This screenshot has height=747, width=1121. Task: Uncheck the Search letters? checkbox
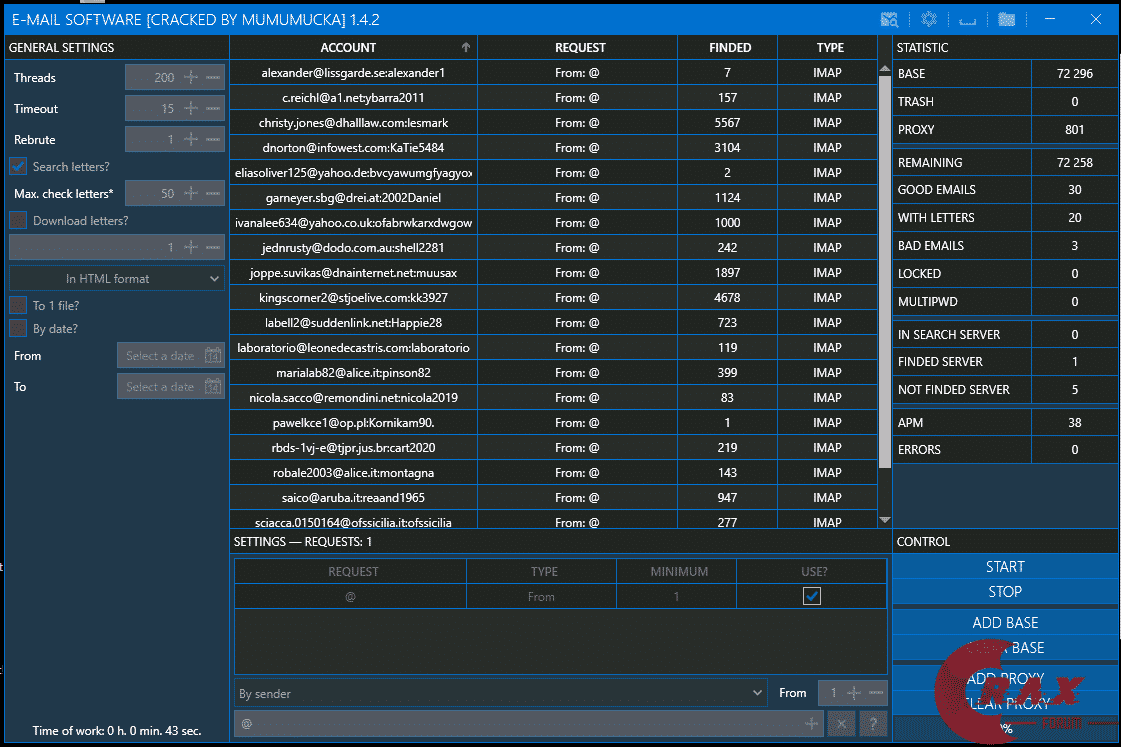18,166
